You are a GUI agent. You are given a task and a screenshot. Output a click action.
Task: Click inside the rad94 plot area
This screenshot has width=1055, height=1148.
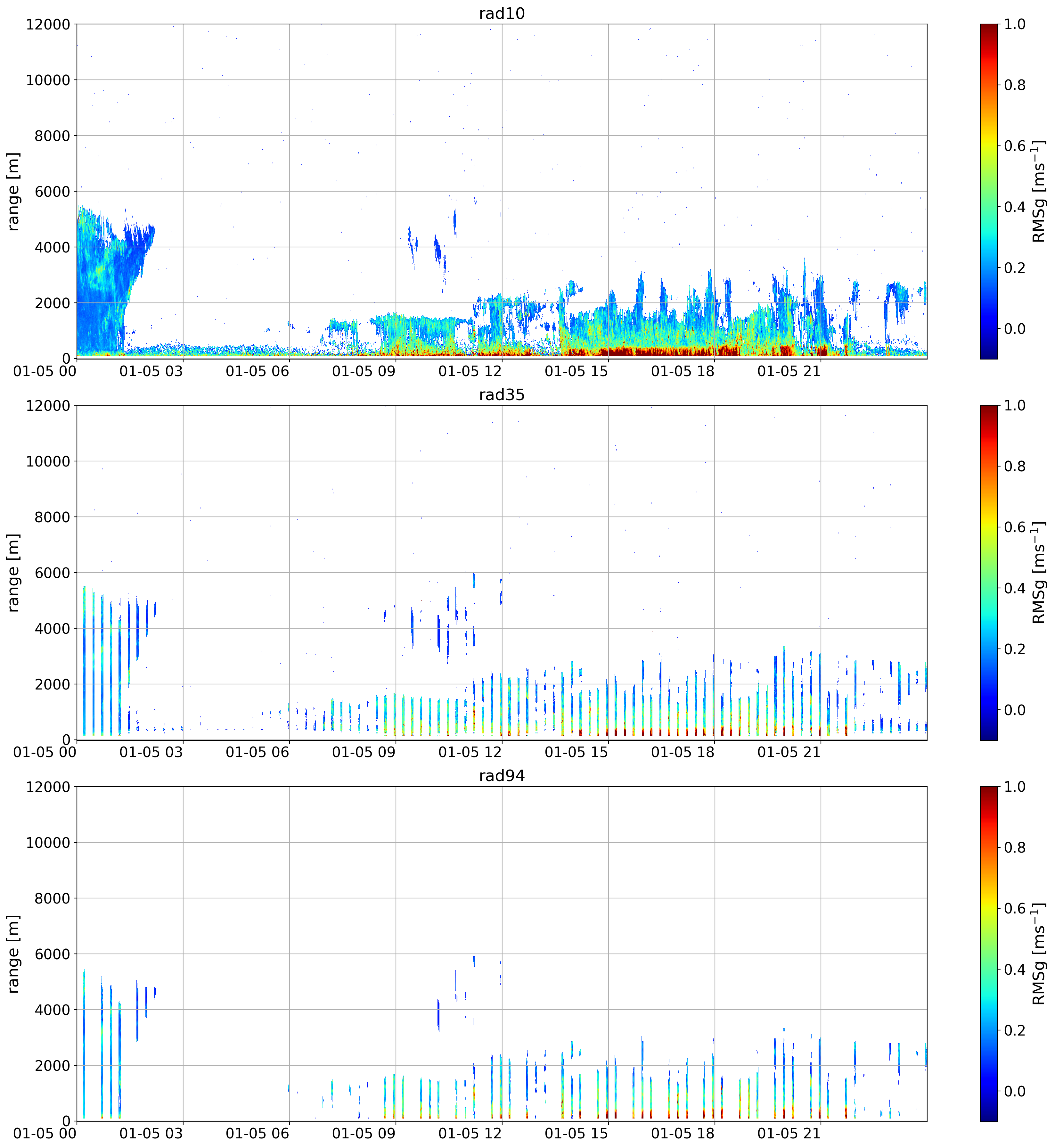(x=502, y=954)
